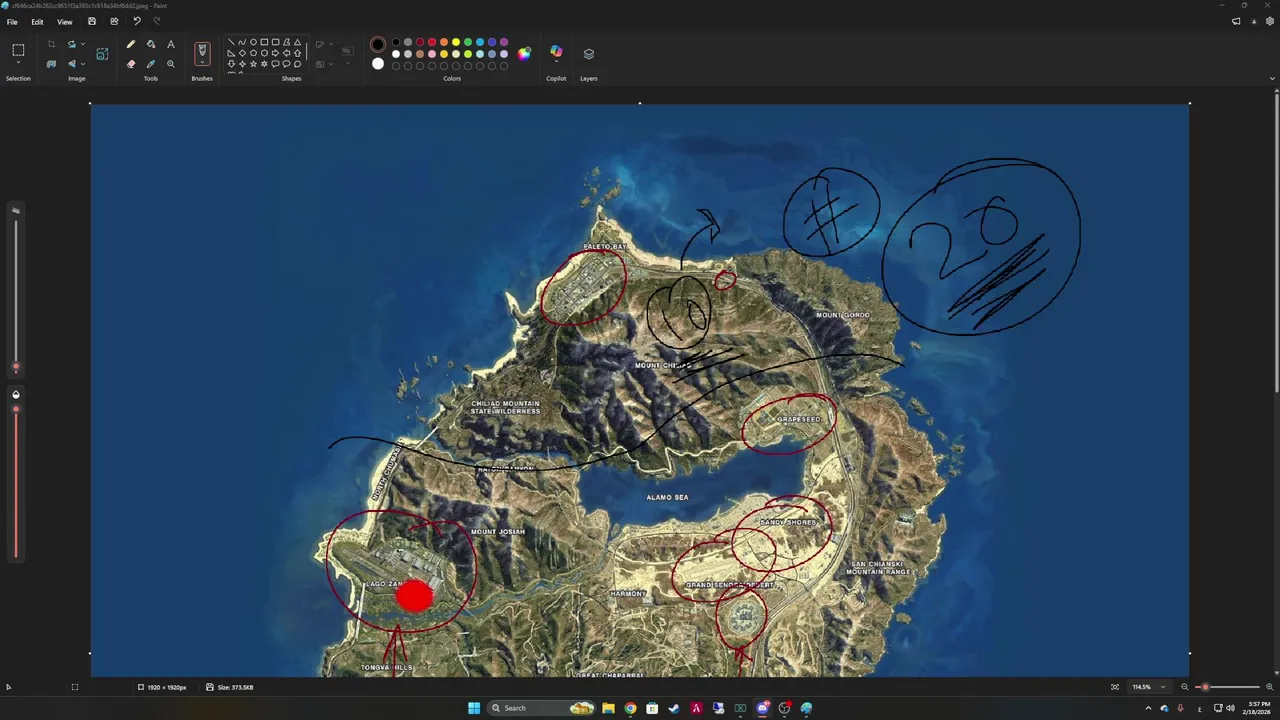
Task: Open the Edit menu
Action: coord(37,22)
